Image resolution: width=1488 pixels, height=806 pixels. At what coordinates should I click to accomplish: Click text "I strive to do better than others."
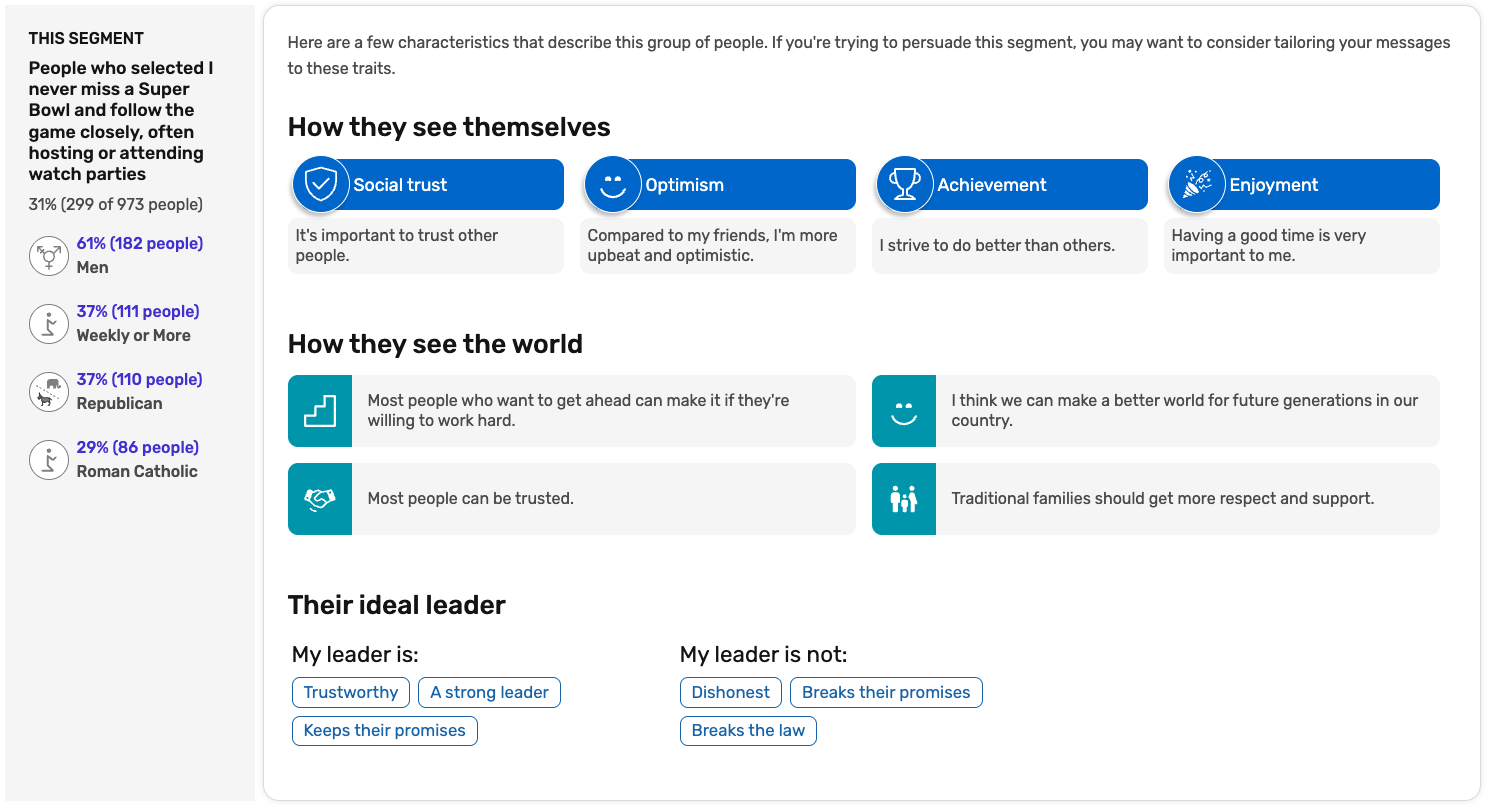point(997,245)
